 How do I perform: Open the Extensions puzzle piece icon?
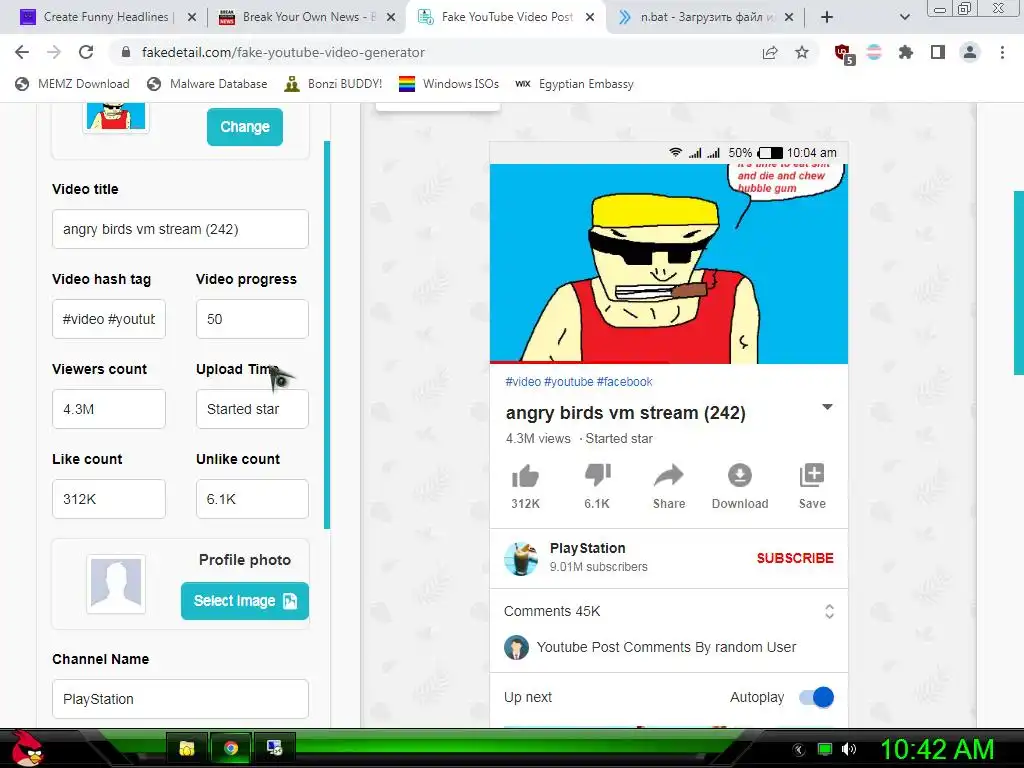pos(905,52)
